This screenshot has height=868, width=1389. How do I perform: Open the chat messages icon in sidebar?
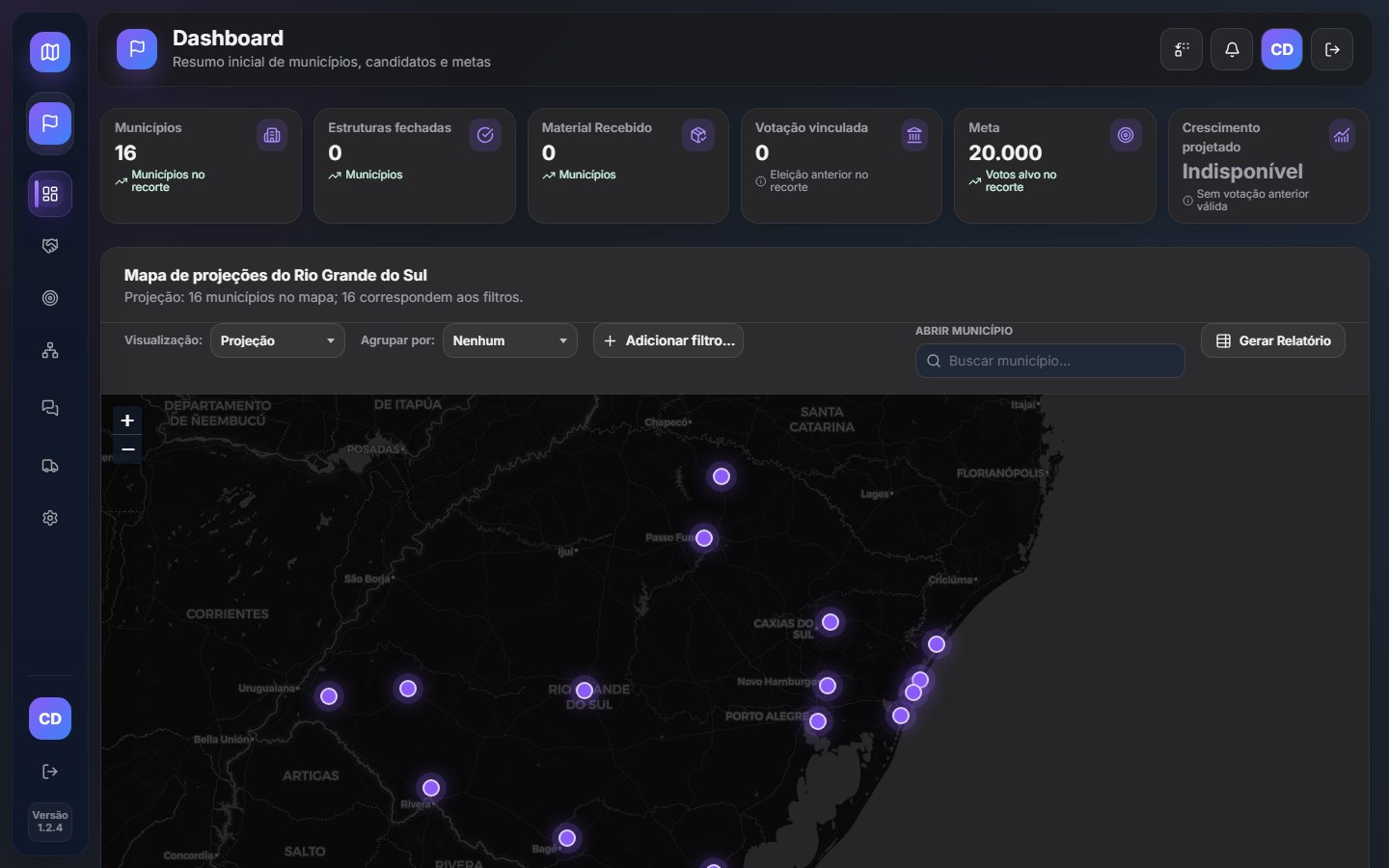pos(50,408)
